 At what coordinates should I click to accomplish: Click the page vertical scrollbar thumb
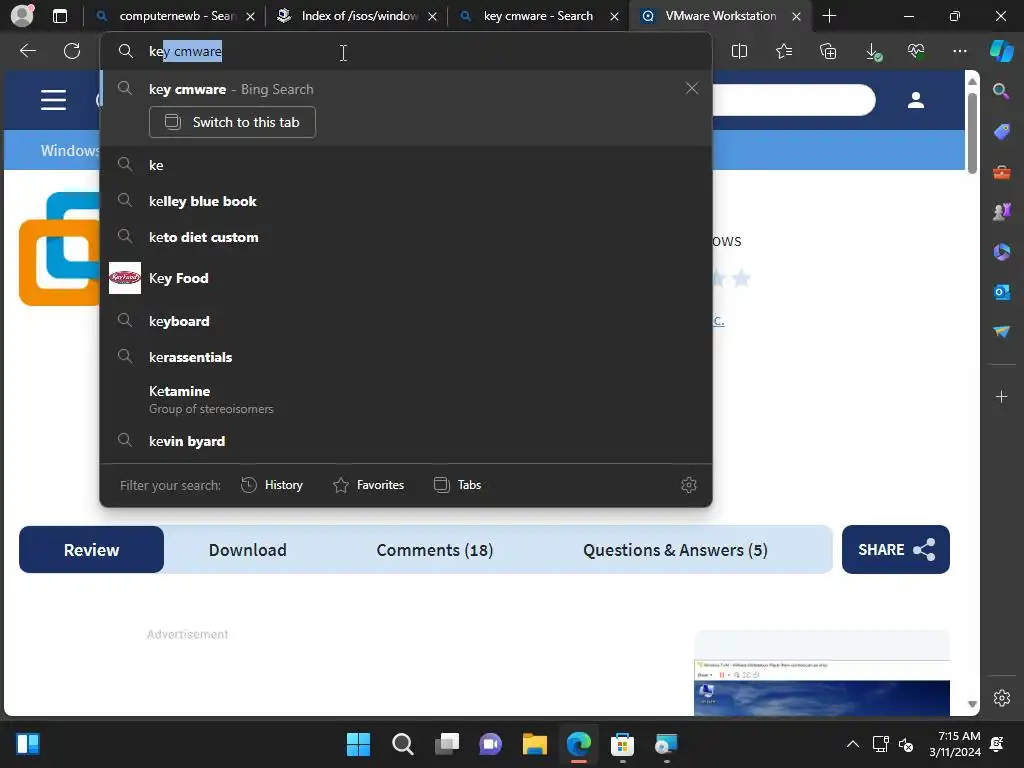972,133
